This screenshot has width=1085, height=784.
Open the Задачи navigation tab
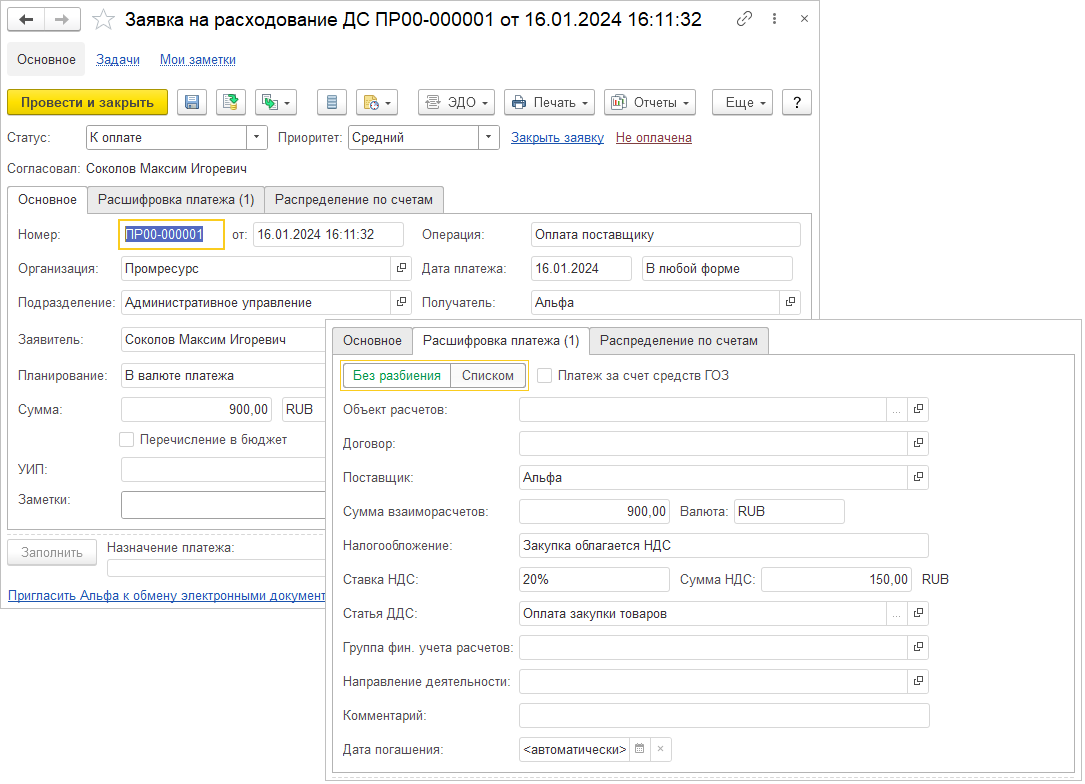(118, 59)
